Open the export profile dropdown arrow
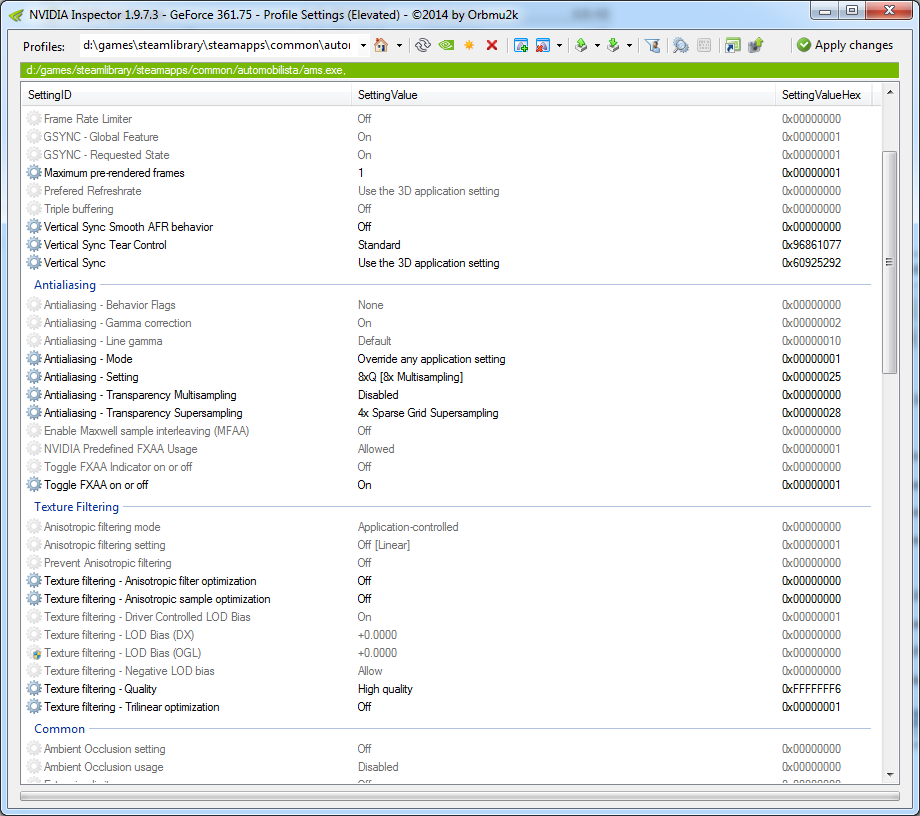Viewport: 920px width, 816px height. tap(597, 45)
